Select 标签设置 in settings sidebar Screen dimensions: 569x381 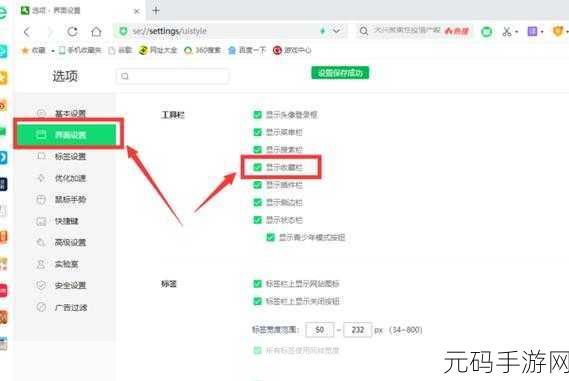(x=65, y=156)
